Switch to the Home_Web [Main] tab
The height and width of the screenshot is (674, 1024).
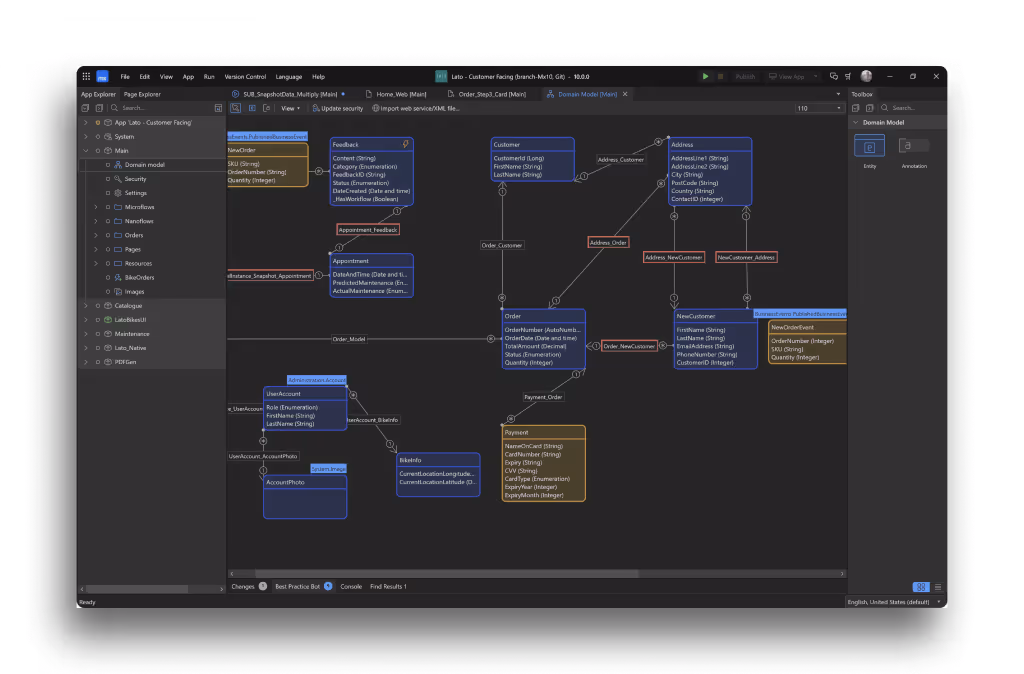[x=396, y=94]
